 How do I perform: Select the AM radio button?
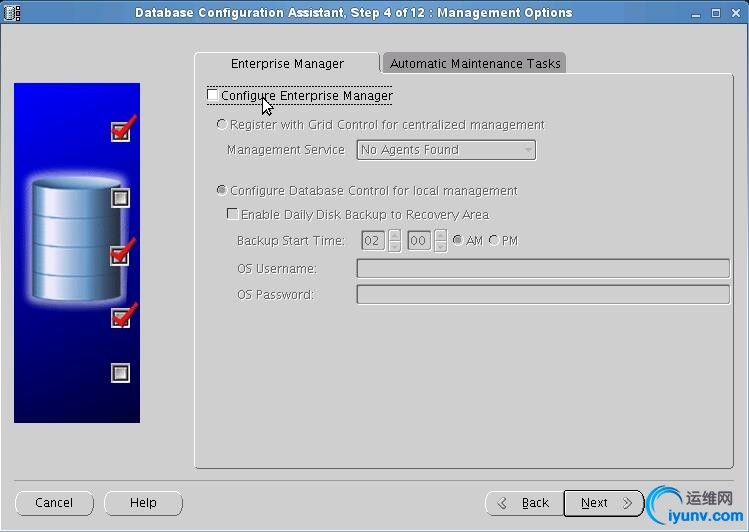point(457,240)
